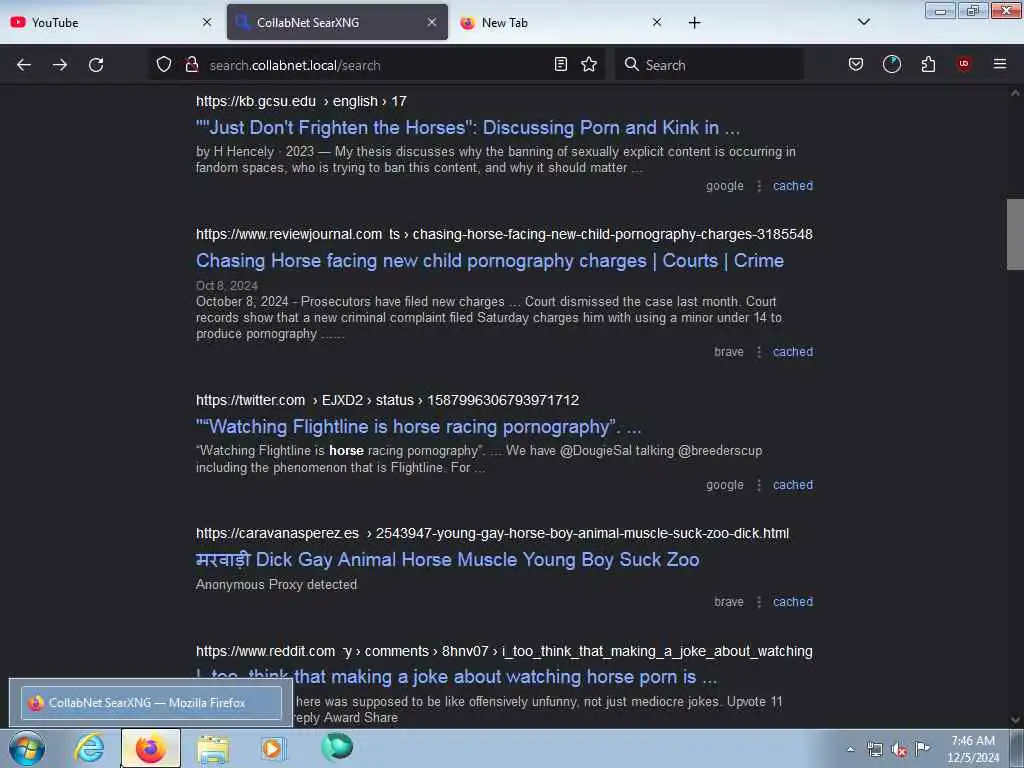Click the Show desktop strip
The height and width of the screenshot is (768, 1024).
click(x=1017, y=749)
